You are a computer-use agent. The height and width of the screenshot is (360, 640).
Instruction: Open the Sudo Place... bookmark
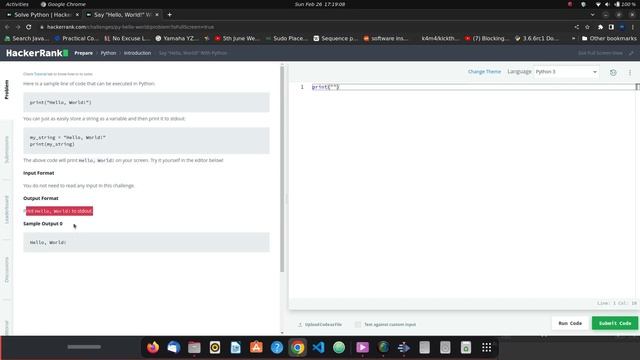tap(287, 38)
